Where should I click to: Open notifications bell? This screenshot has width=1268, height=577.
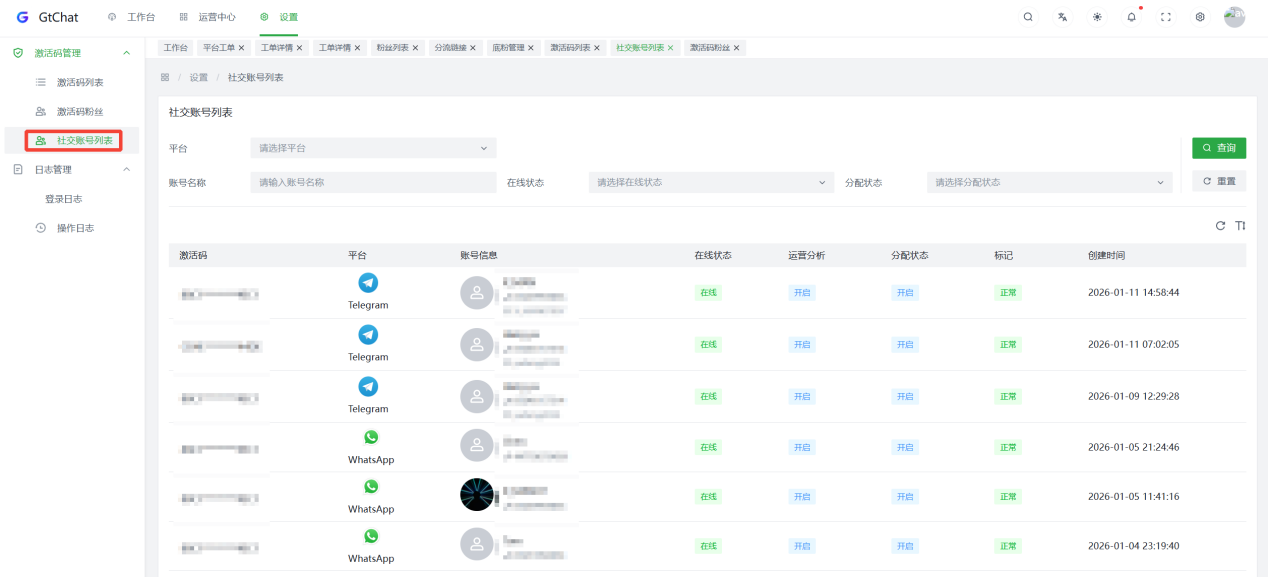[x=1131, y=17]
